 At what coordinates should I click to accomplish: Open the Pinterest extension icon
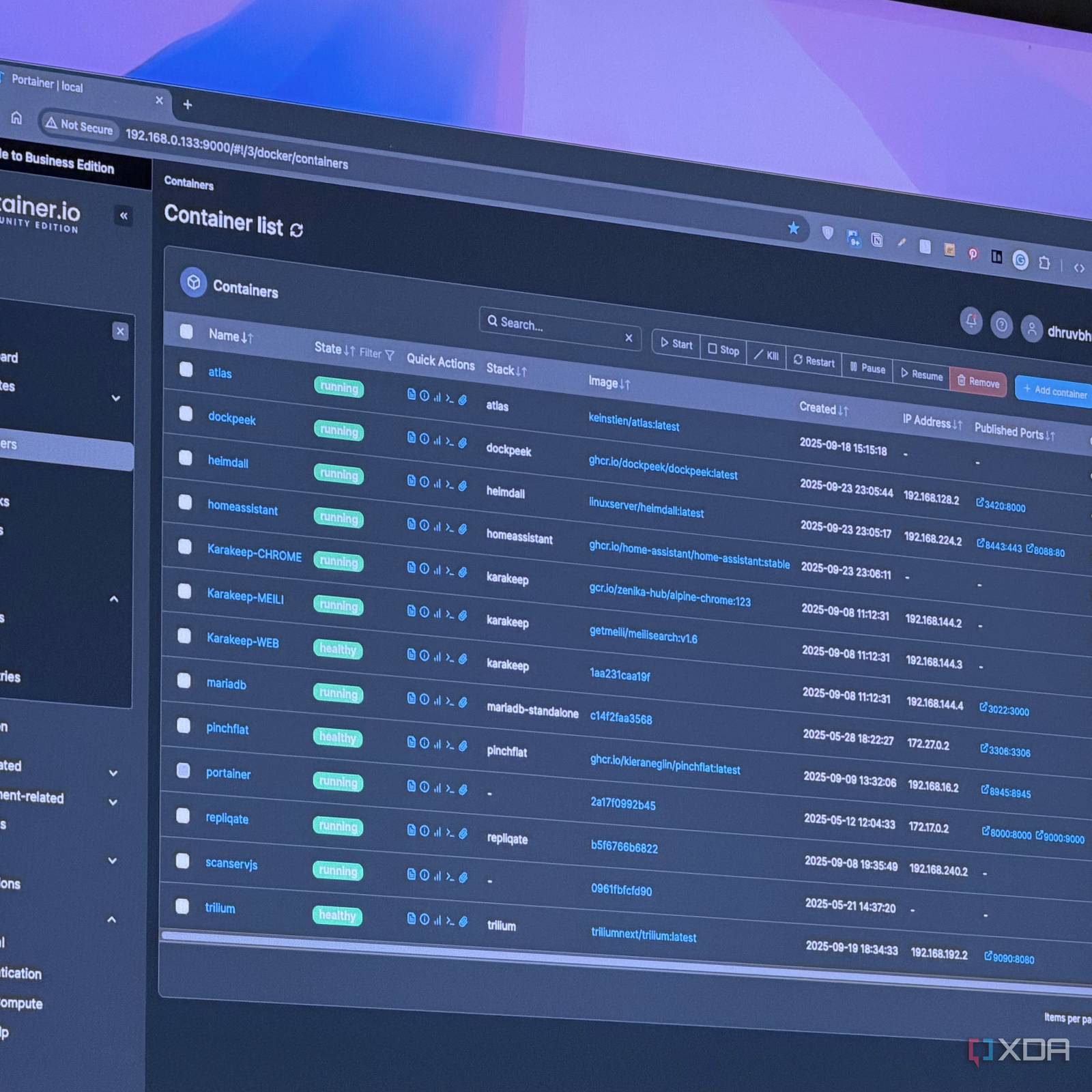click(x=973, y=254)
